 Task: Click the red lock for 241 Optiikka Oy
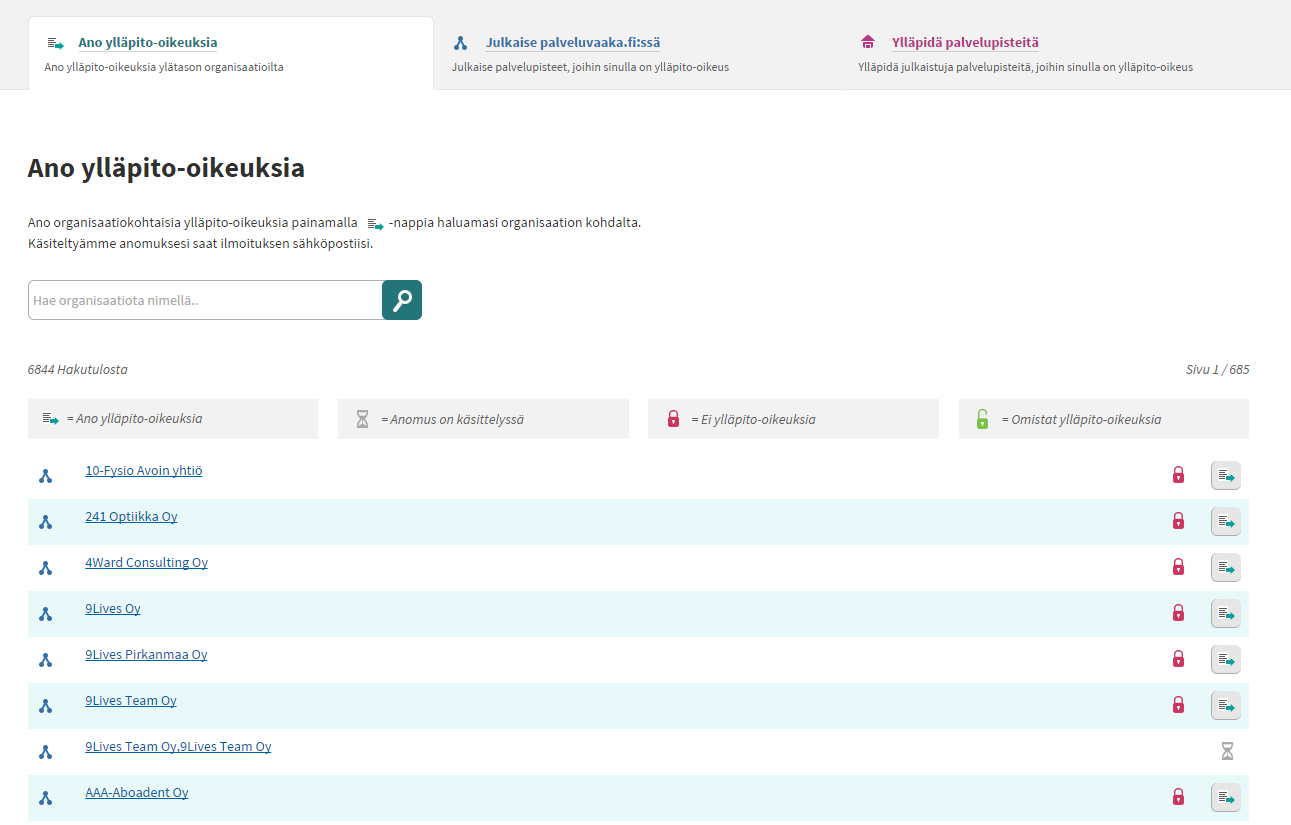[x=1178, y=521]
